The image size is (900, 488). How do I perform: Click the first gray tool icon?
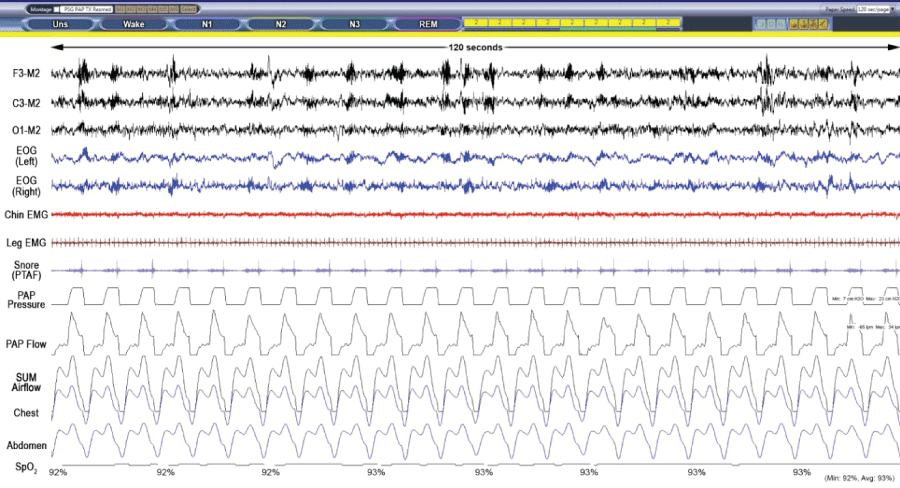[x=761, y=23]
